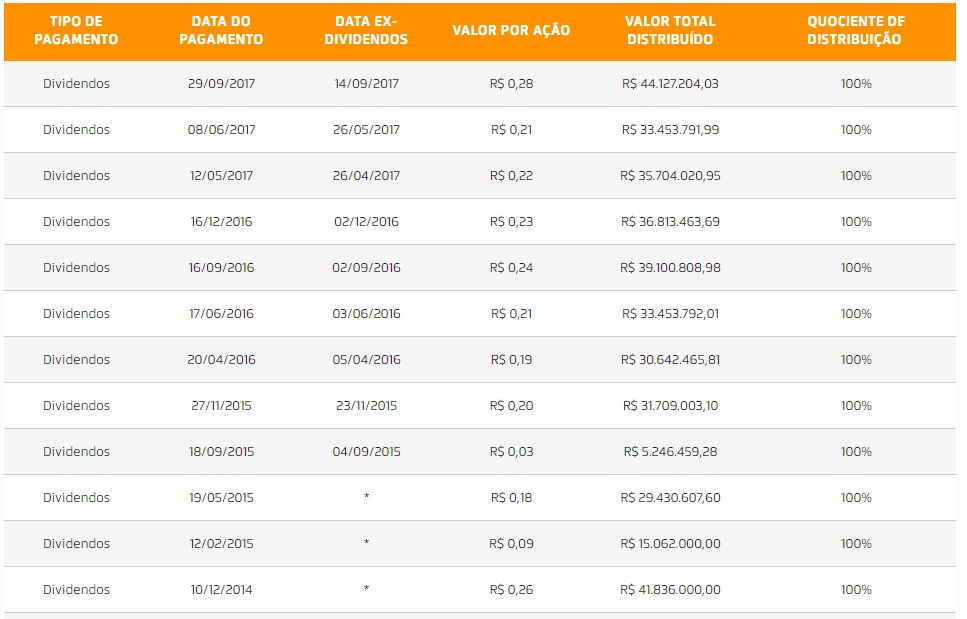The width and height of the screenshot is (967, 619).
Task: Click total value R$ 35.704.020,95
Action: pos(670,176)
